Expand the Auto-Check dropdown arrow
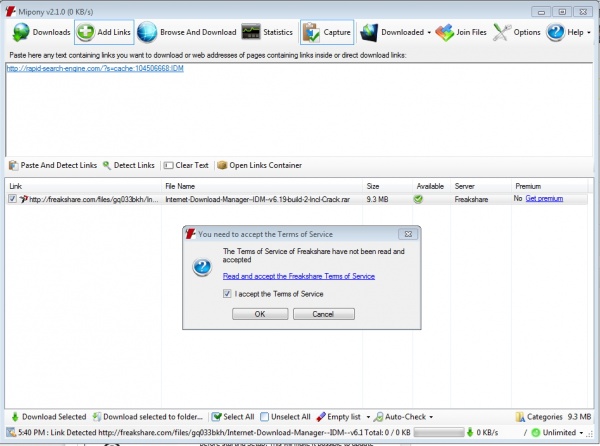 [431, 417]
